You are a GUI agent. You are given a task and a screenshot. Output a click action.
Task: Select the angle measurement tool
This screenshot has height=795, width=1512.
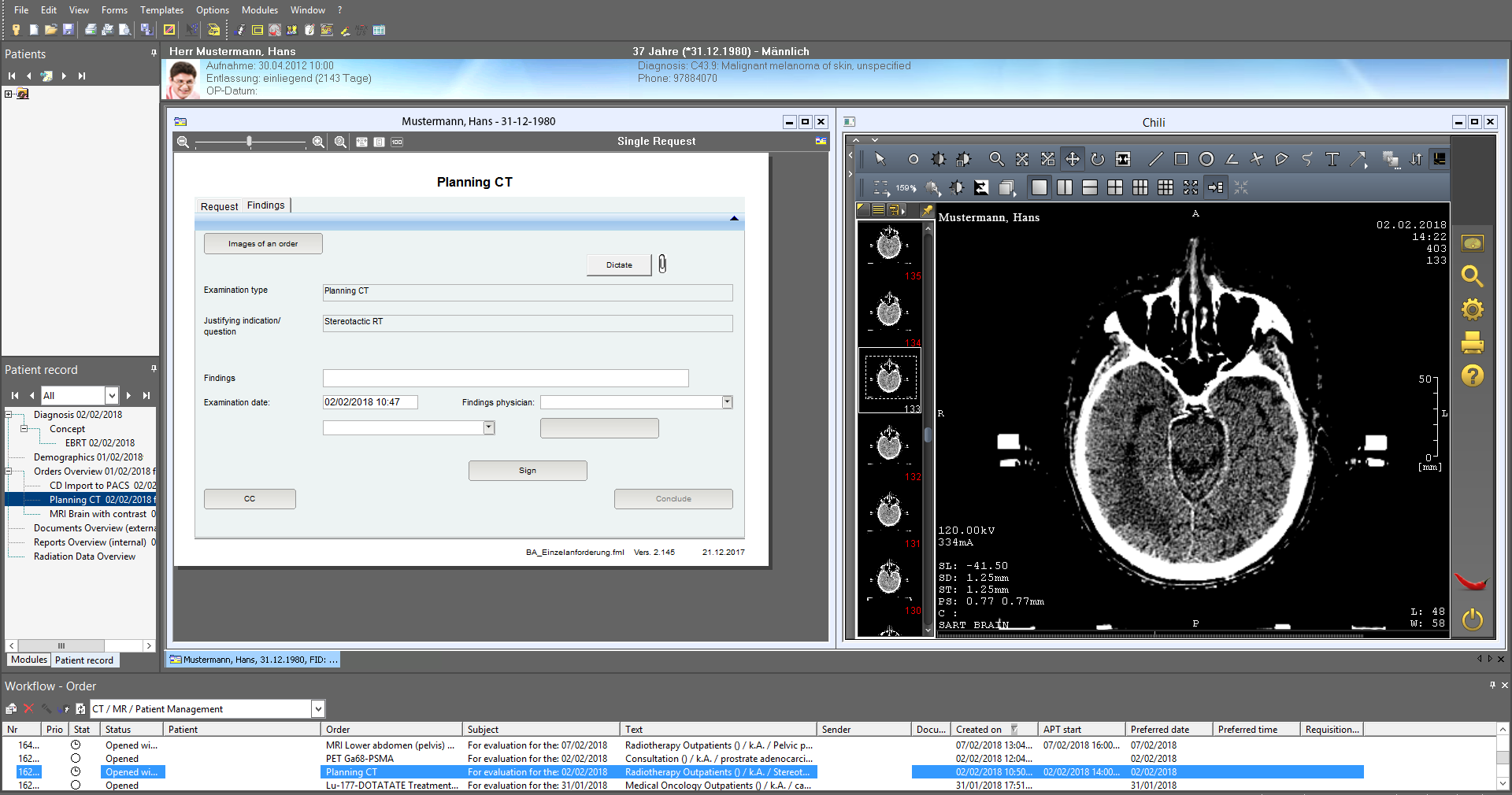[x=1232, y=159]
